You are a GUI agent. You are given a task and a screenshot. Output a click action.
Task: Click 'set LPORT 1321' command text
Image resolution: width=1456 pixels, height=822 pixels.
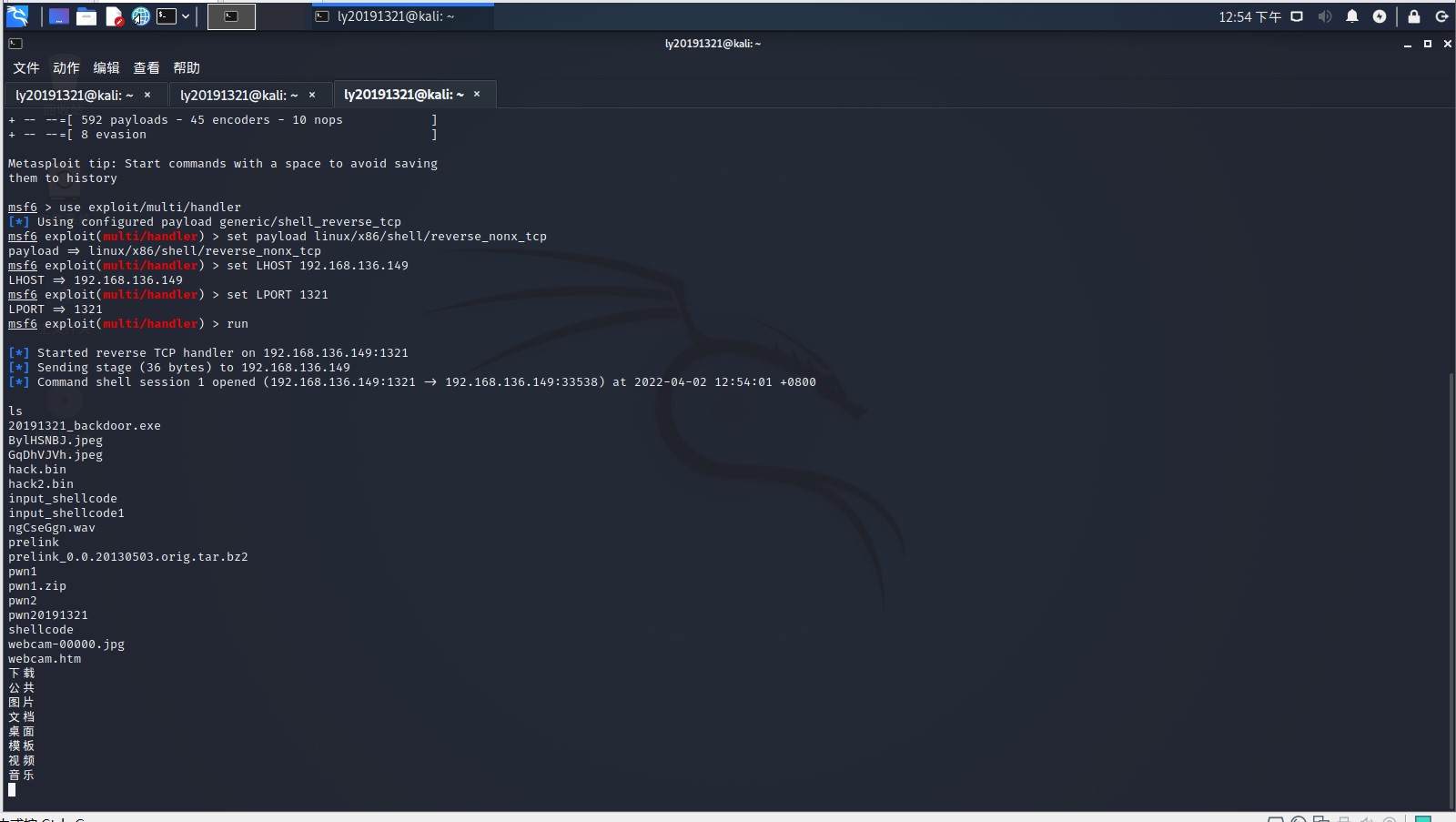[x=278, y=295]
